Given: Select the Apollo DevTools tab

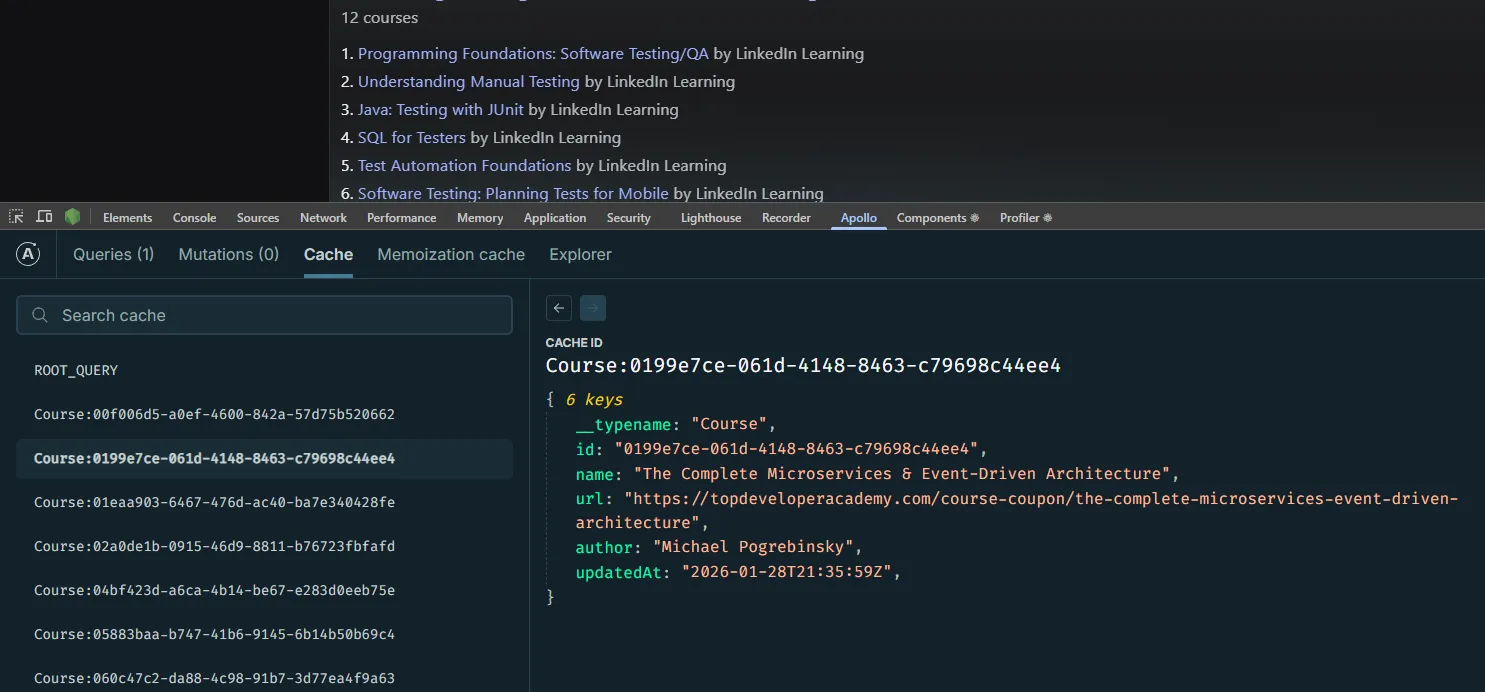Looking at the screenshot, I should 859,218.
